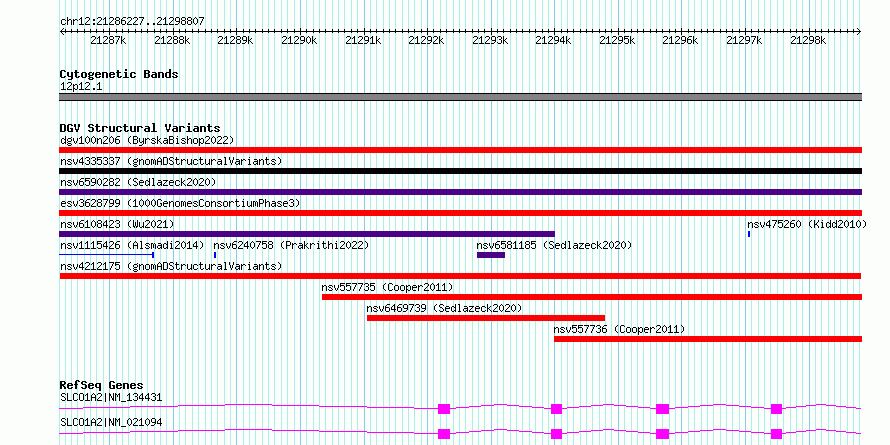Click the nsv6581185 short purple bar
This screenshot has width=890, height=445.
(491, 255)
